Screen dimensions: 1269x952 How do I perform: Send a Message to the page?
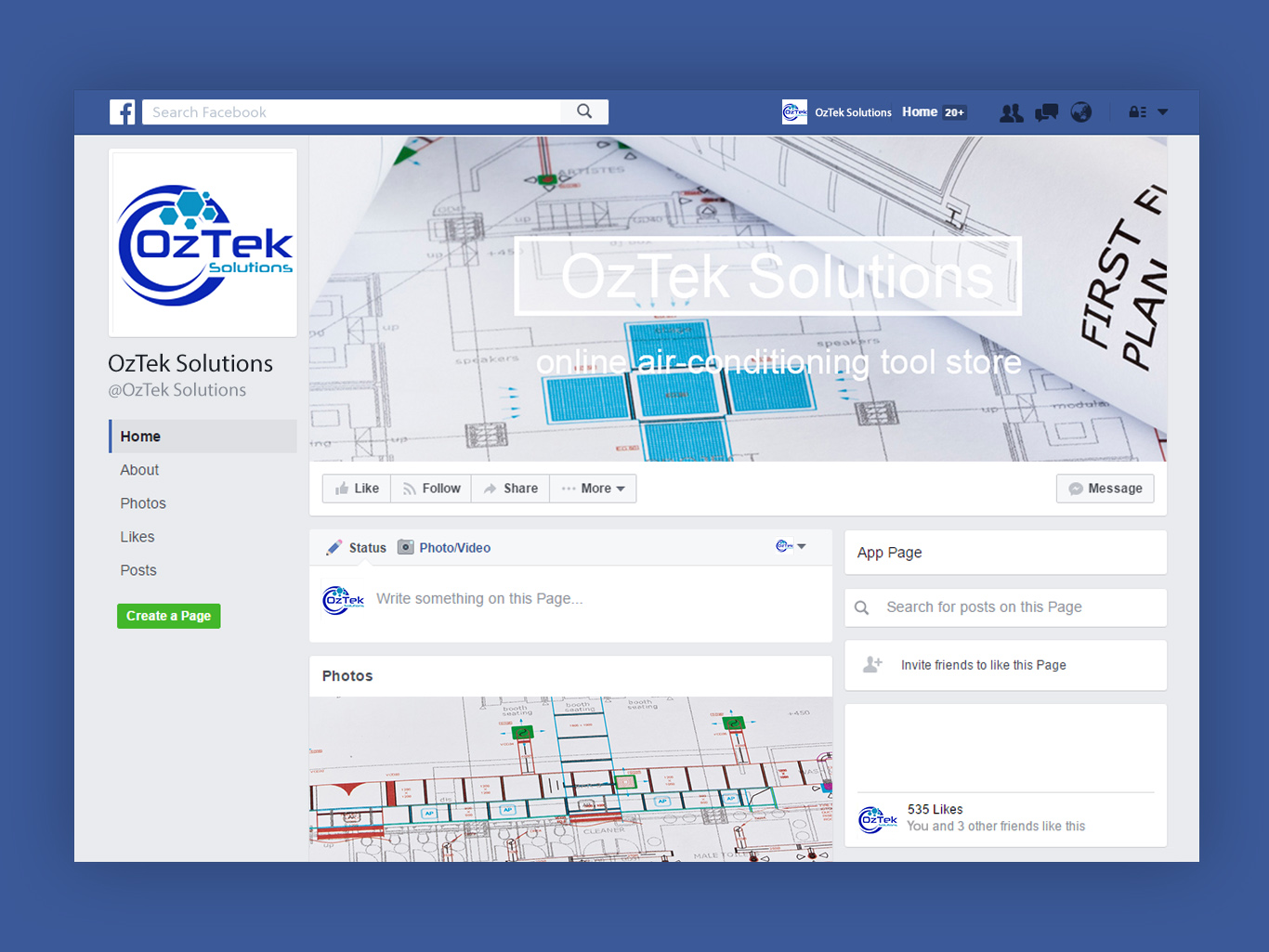(x=1105, y=488)
